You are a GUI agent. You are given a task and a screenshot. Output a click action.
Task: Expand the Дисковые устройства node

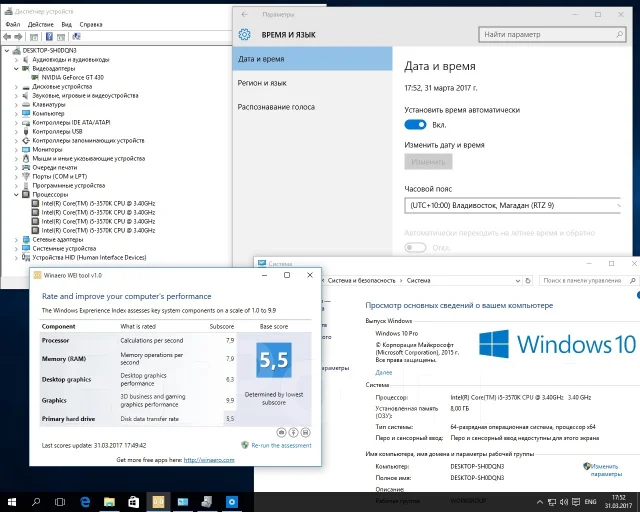pos(16,87)
